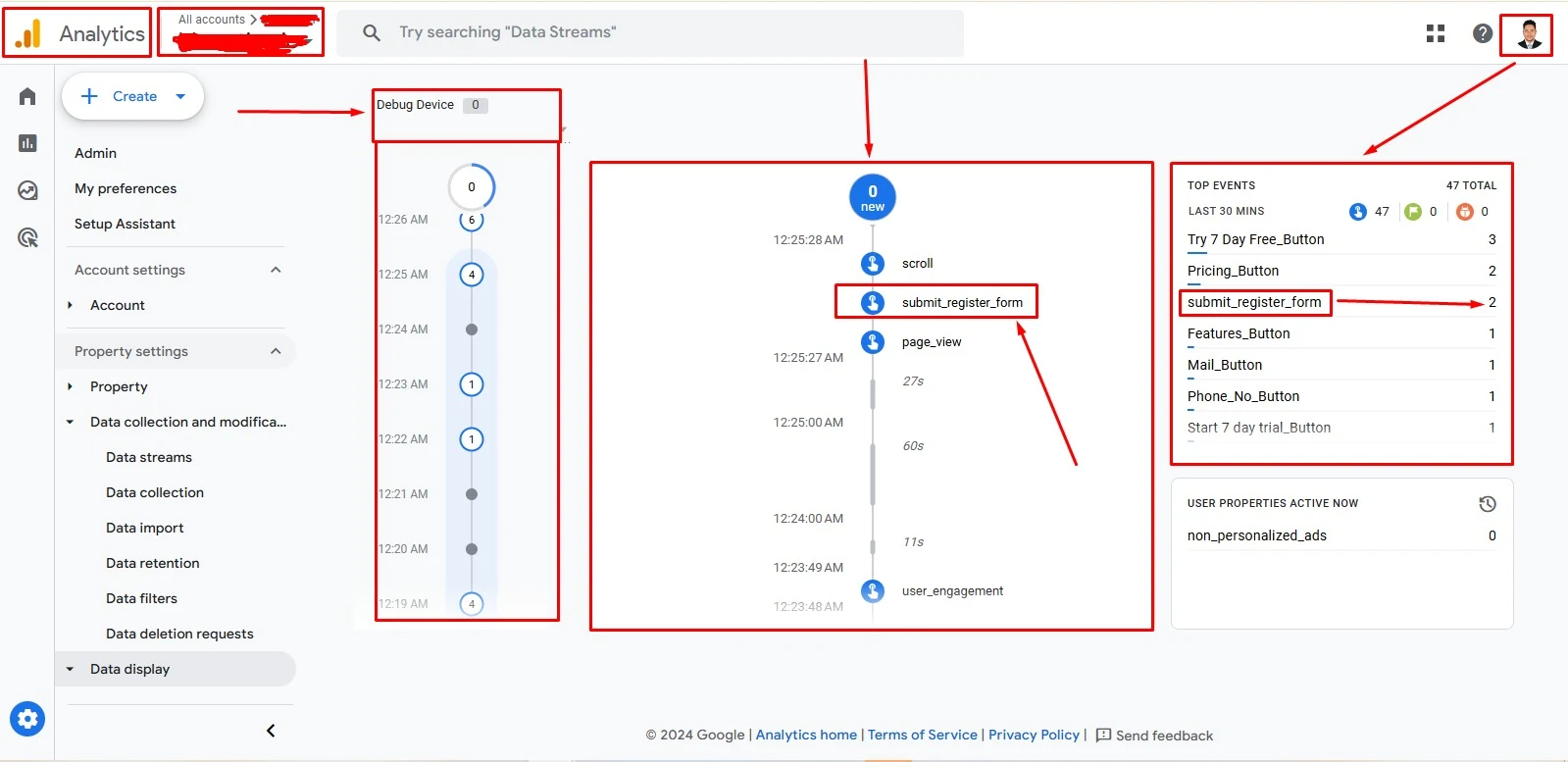Collapse the admin sidebar with the chevron
The width and height of the screenshot is (1568, 762).
click(x=271, y=731)
